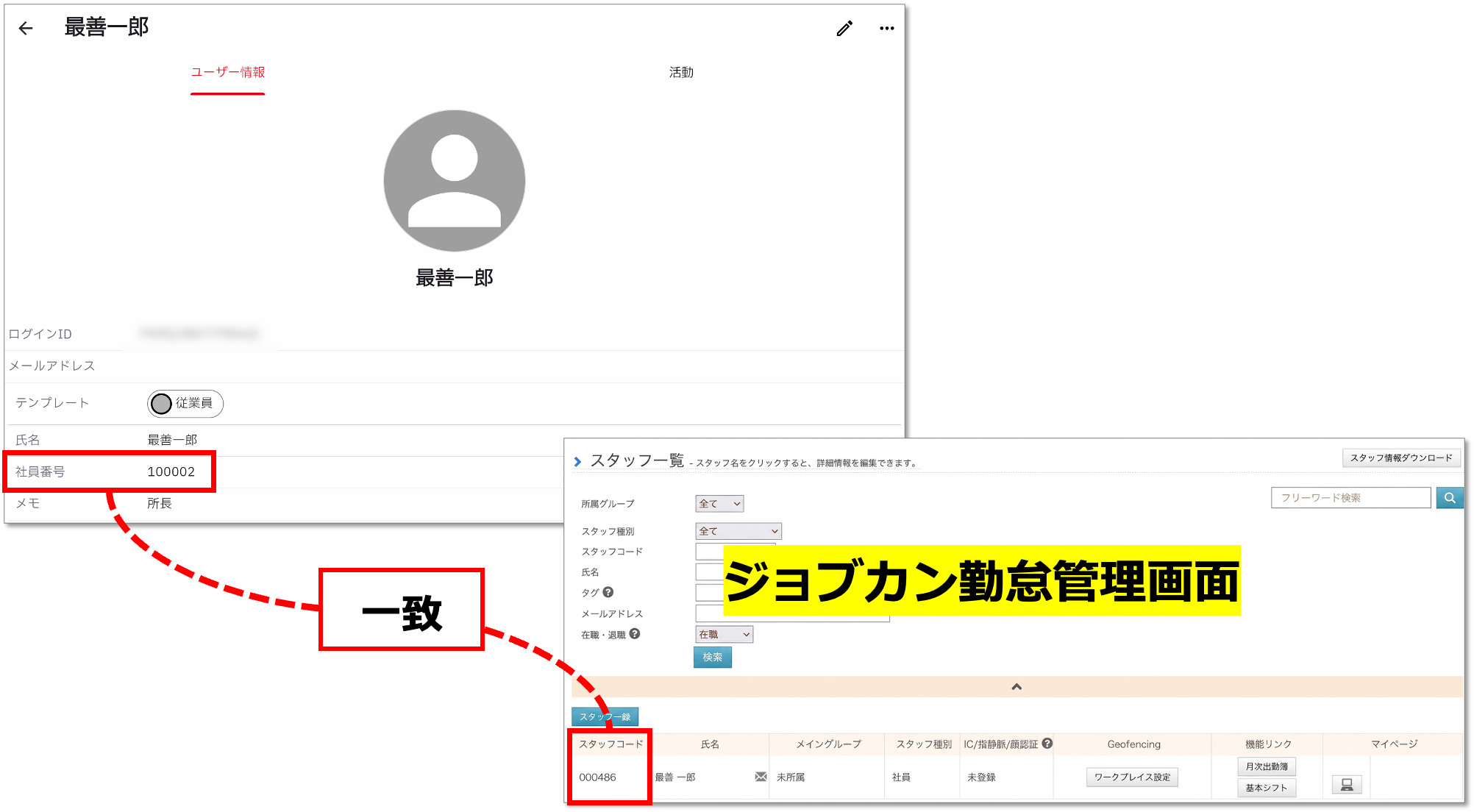The height and width of the screenshot is (812, 1474).
Task: Click スタッフ情報ダウンロード button
Action: point(1400,457)
